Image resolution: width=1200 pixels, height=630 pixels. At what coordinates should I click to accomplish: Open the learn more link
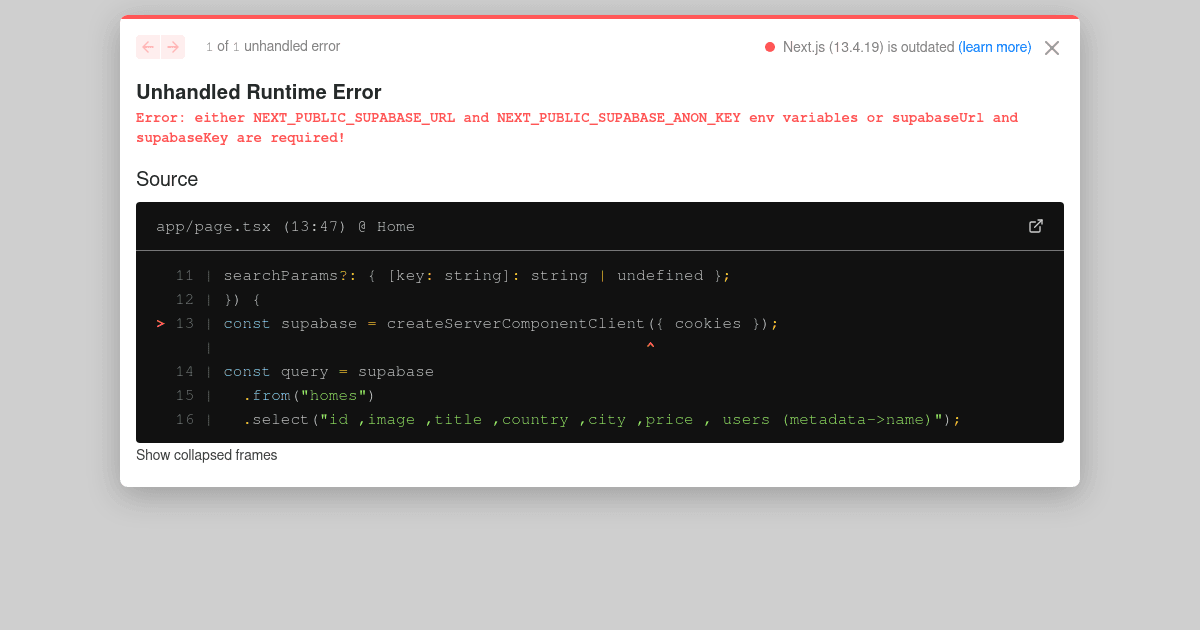click(995, 46)
